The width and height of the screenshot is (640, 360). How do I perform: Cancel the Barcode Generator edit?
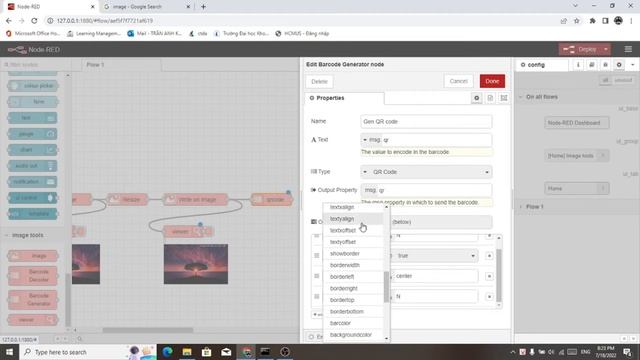[x=458, y=81]
